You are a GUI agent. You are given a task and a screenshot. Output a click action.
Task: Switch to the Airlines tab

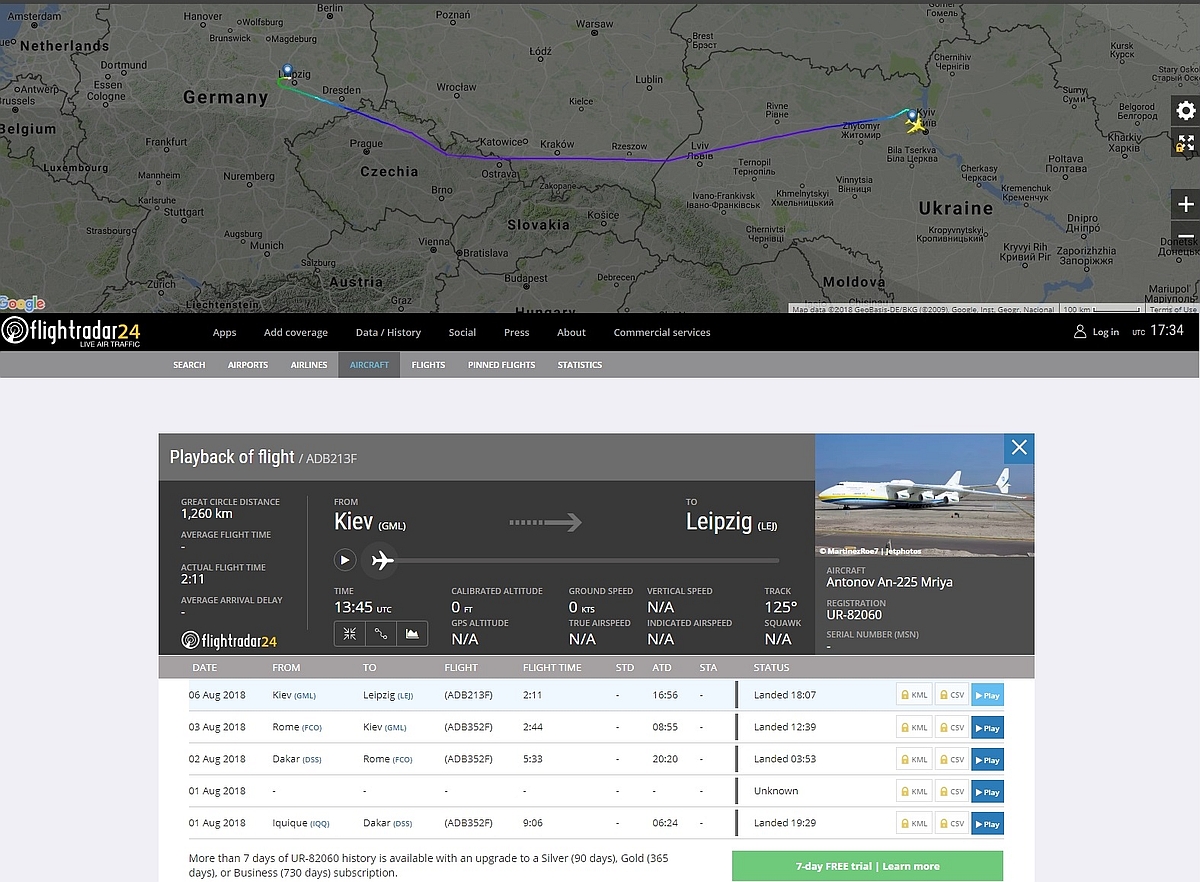309,365
